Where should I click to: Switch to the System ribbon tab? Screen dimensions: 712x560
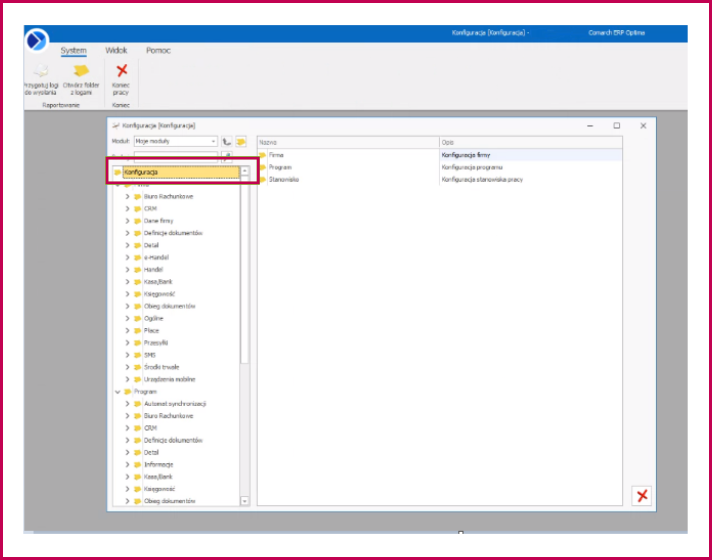[x=74, y=50]
